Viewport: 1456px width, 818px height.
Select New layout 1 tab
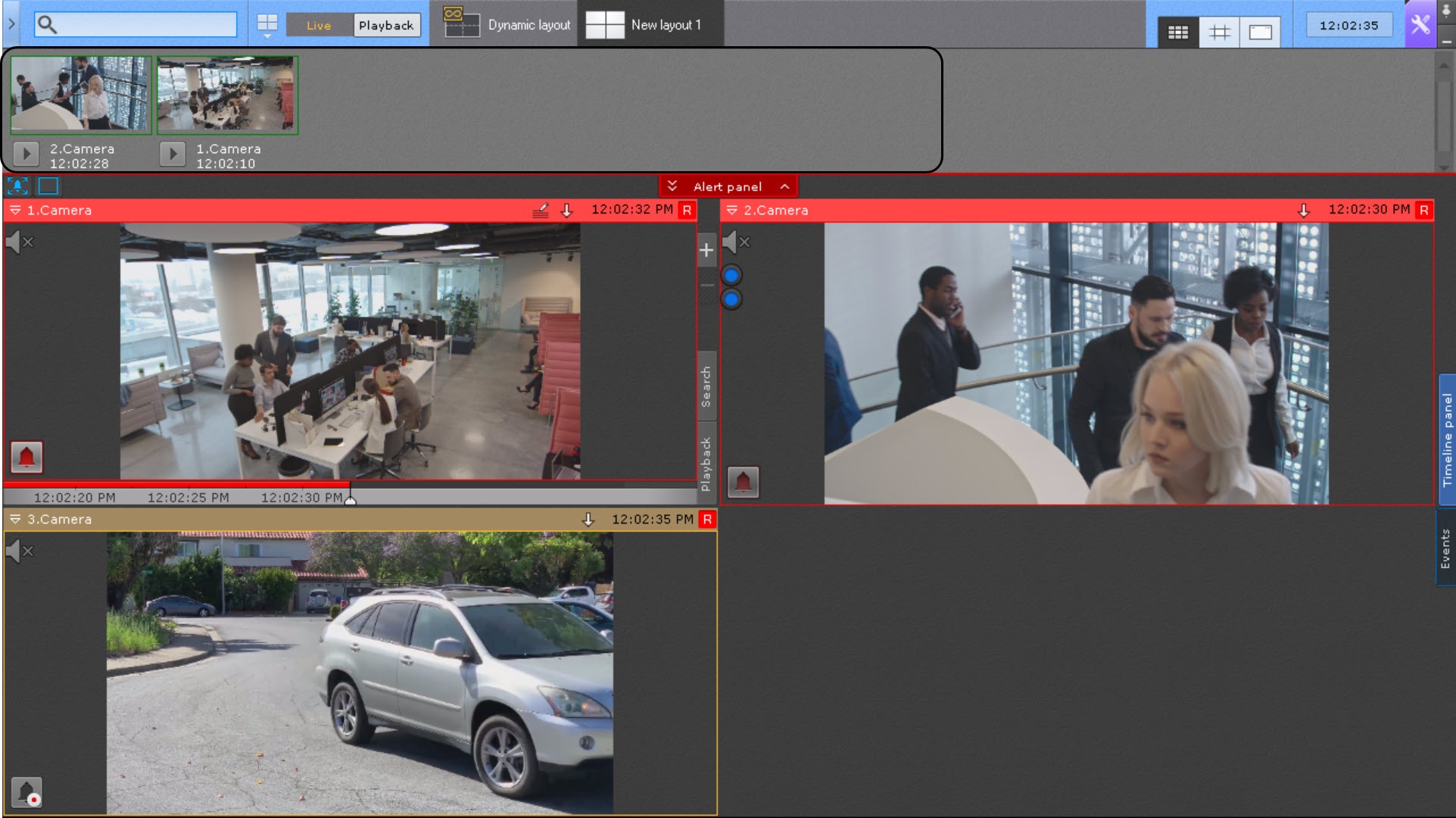650,24
